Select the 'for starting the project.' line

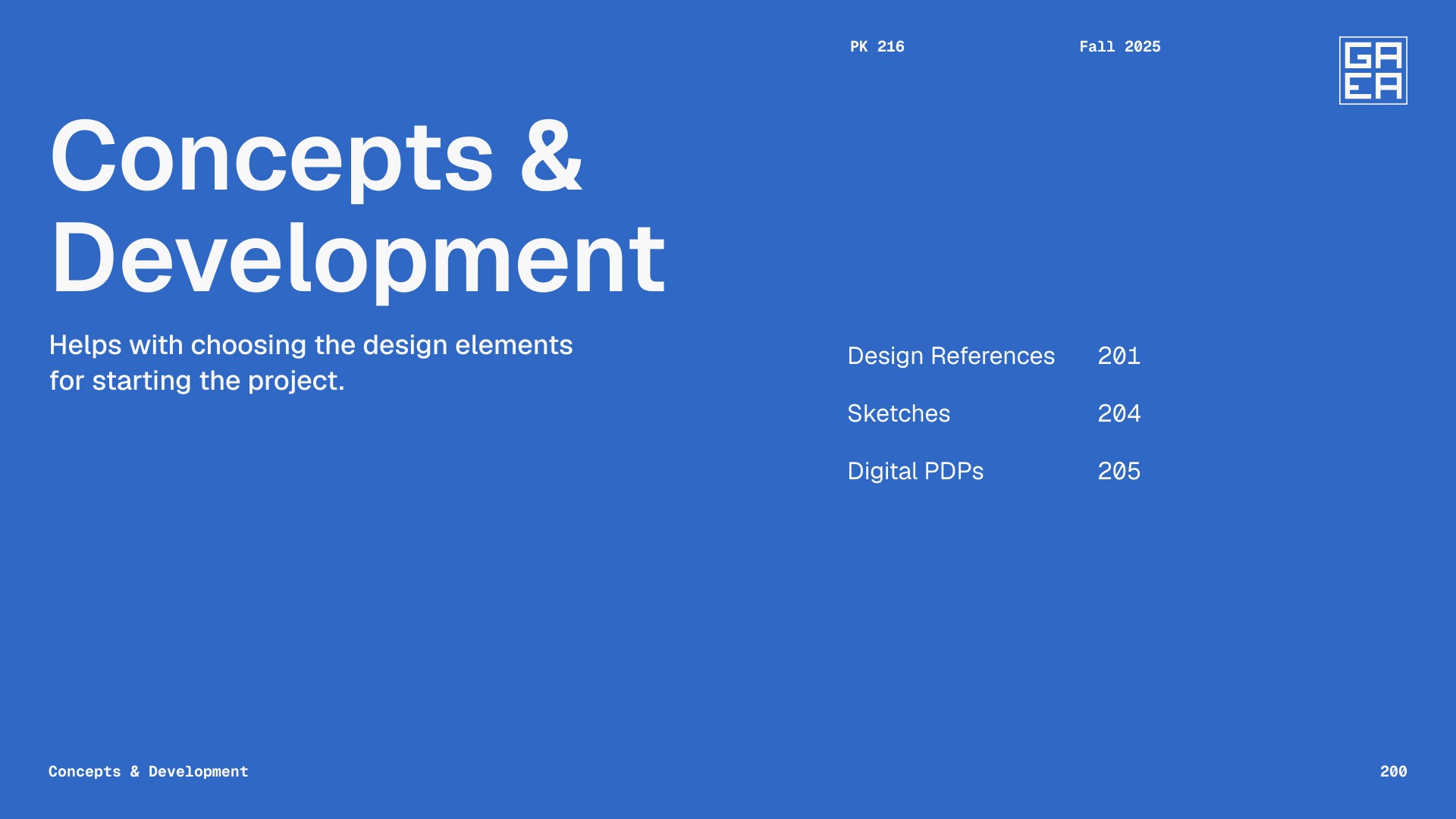click(196, 381)
